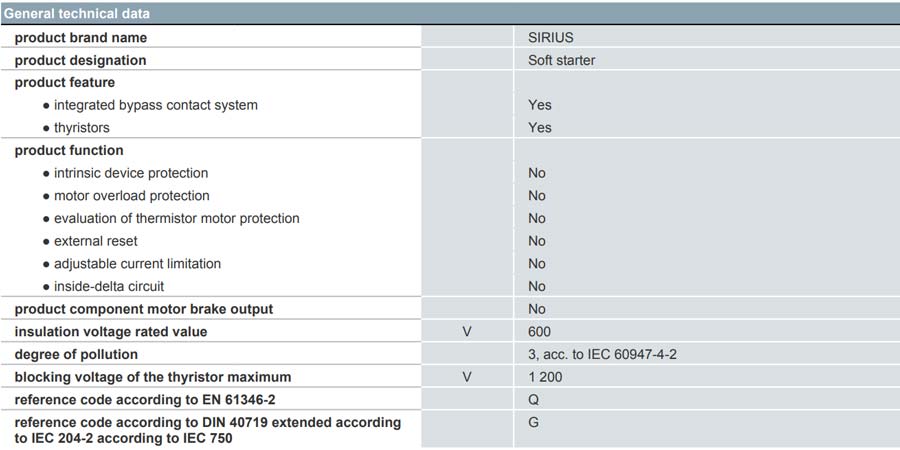Select the external reset label
Image resolution: width=900 pixels, height=450 pixels.
[96, 241]
